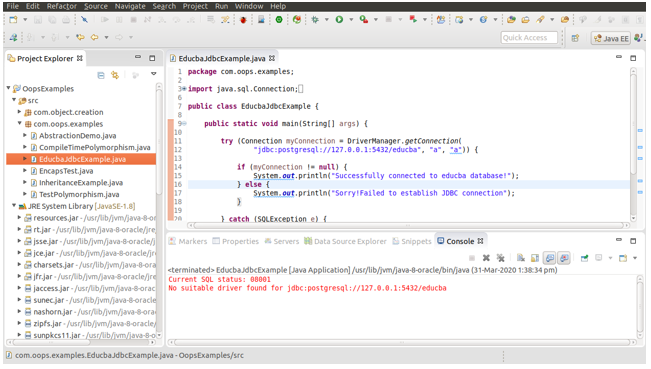Toggle Scroll Lock in Console toolbar
This screenshot has height=369, width=651.
click(x=535, y=258)
